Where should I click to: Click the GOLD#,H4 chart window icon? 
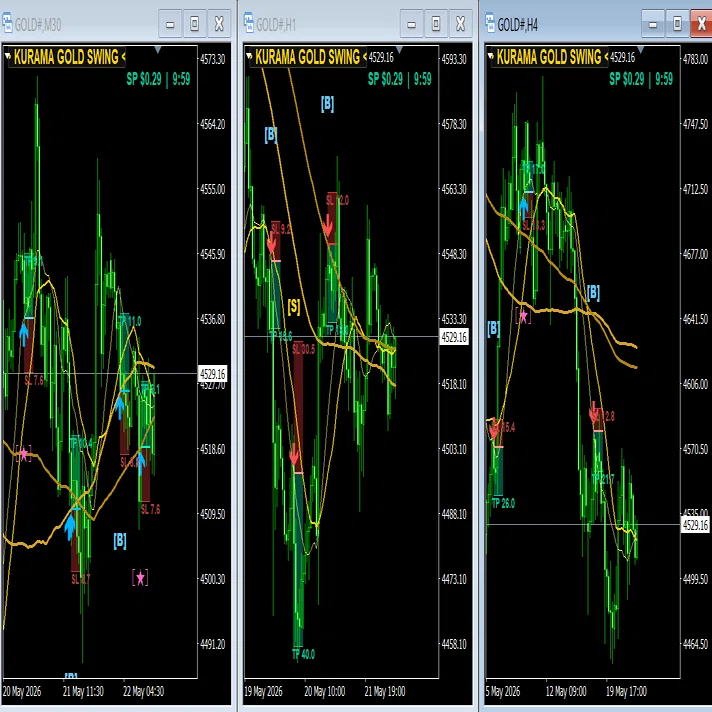[490, 24]
